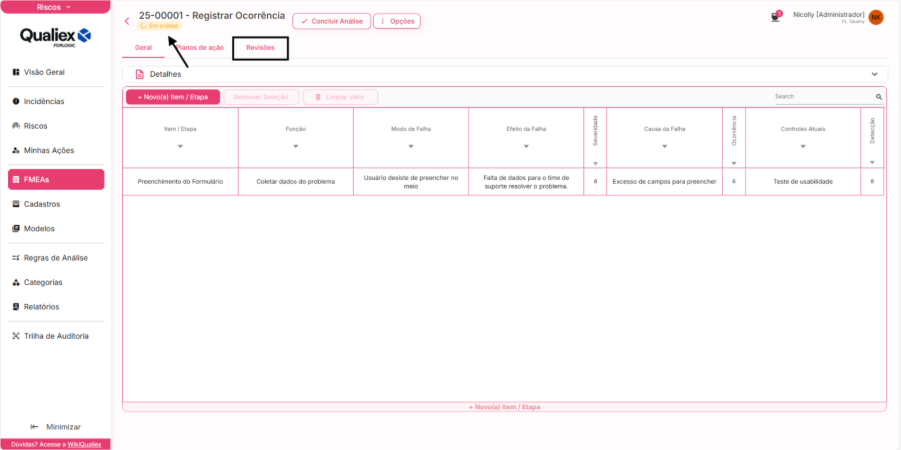Click the Search input field
The height and width of the screenshot is (450, 901).
822,97
